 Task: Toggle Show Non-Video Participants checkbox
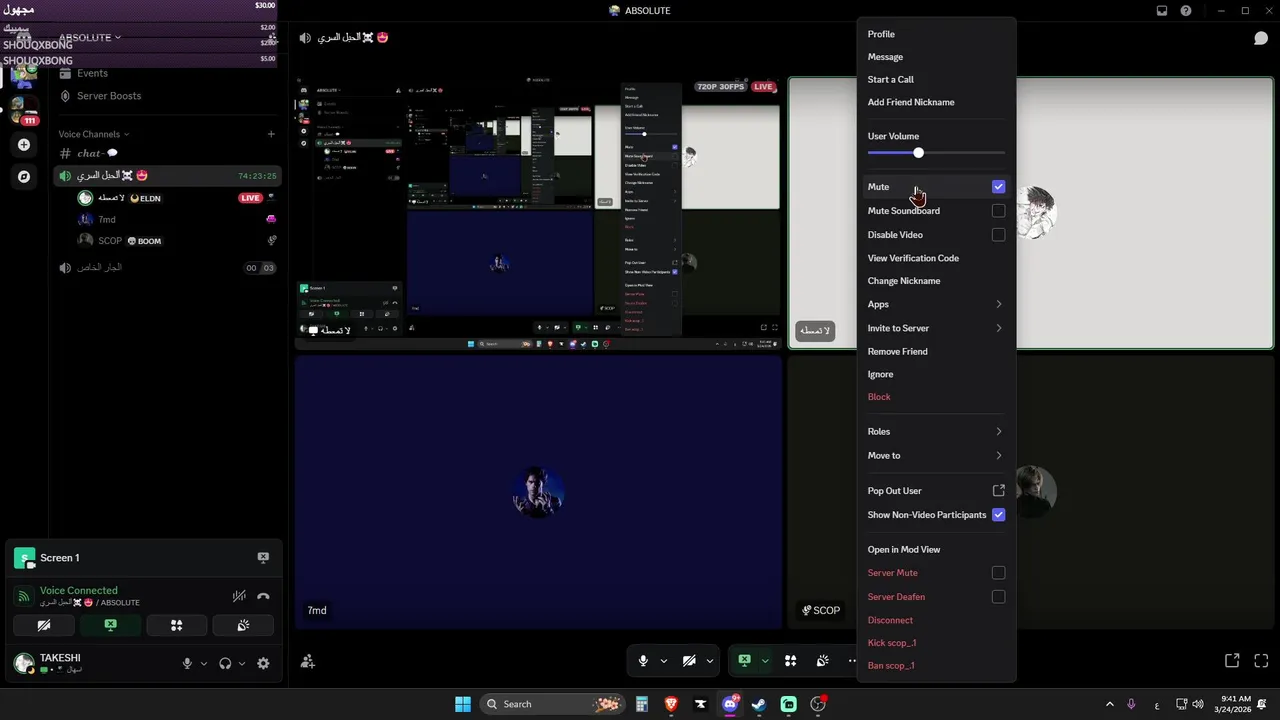click(998, 515)
